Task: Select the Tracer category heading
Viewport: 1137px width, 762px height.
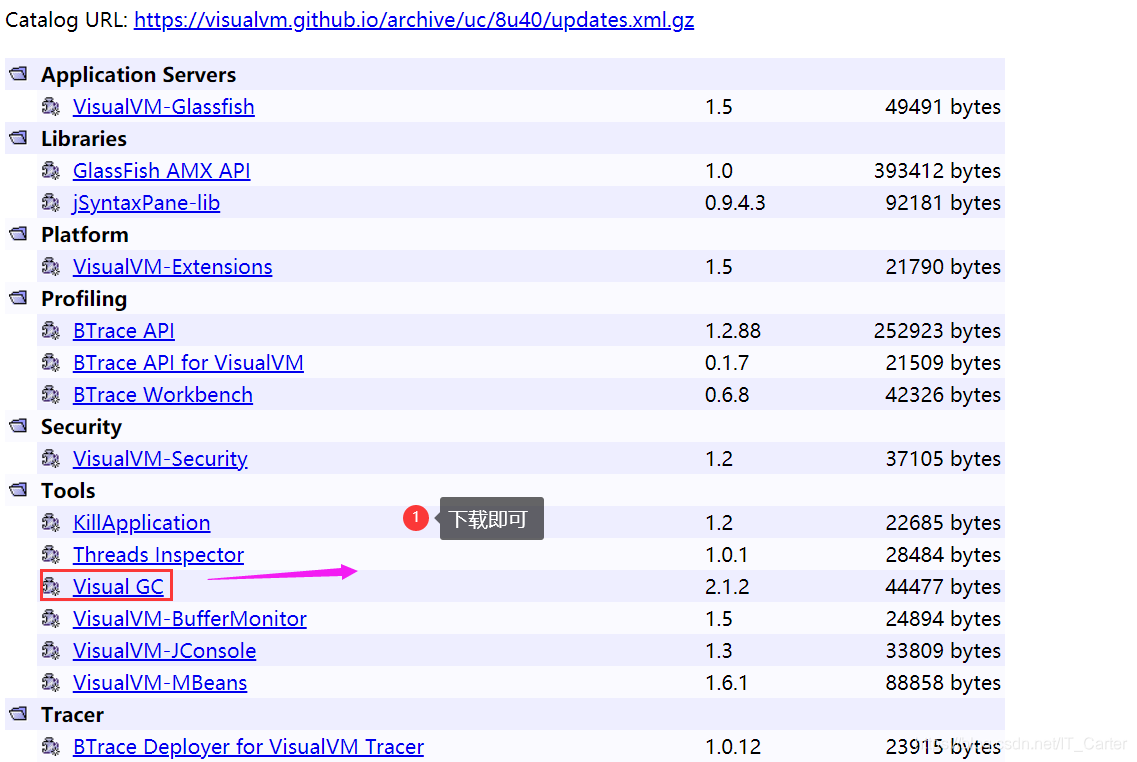Action: [73, 715]
